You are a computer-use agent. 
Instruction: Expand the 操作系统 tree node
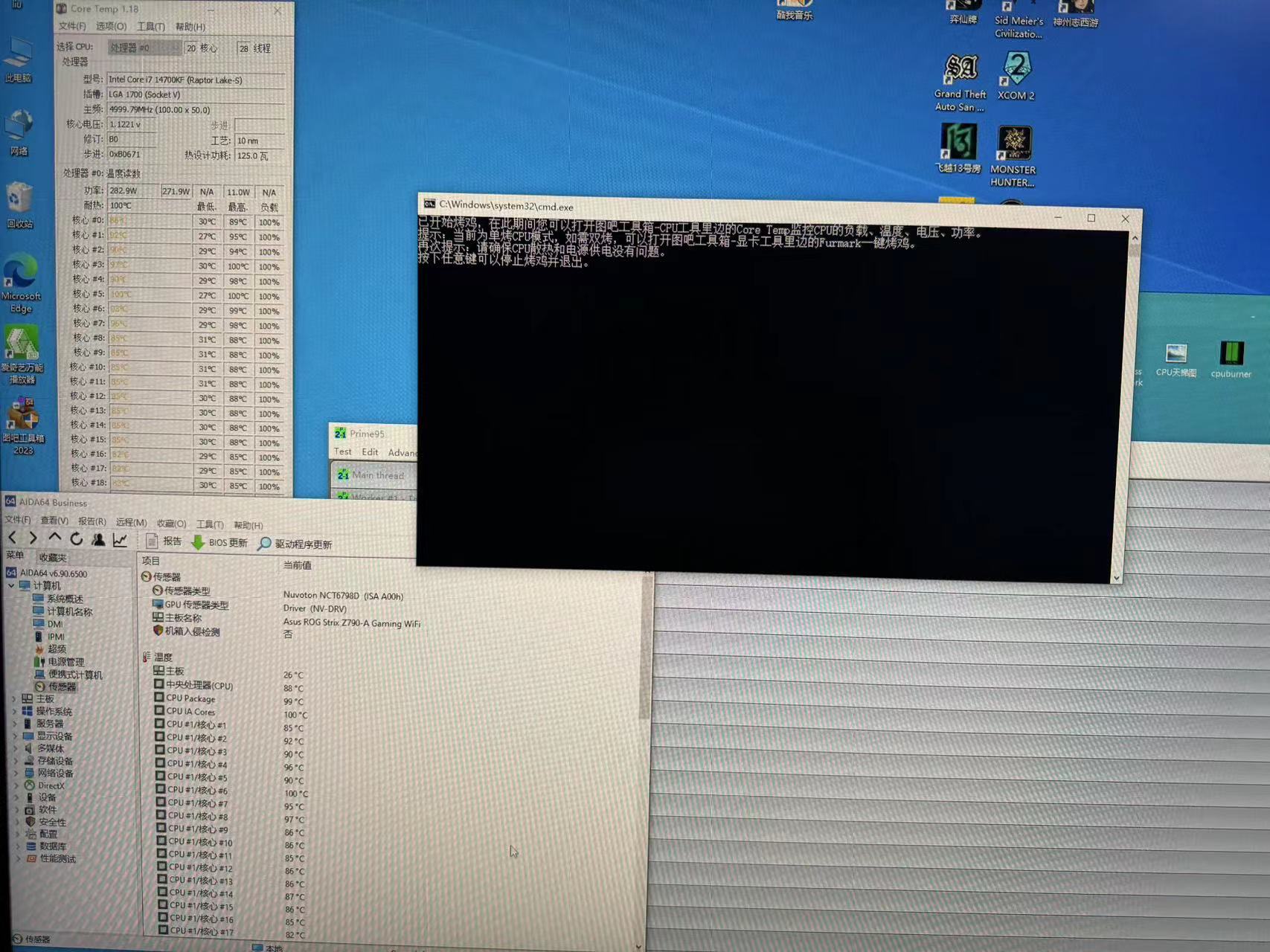pyautogui.click(x=15, y=711)
